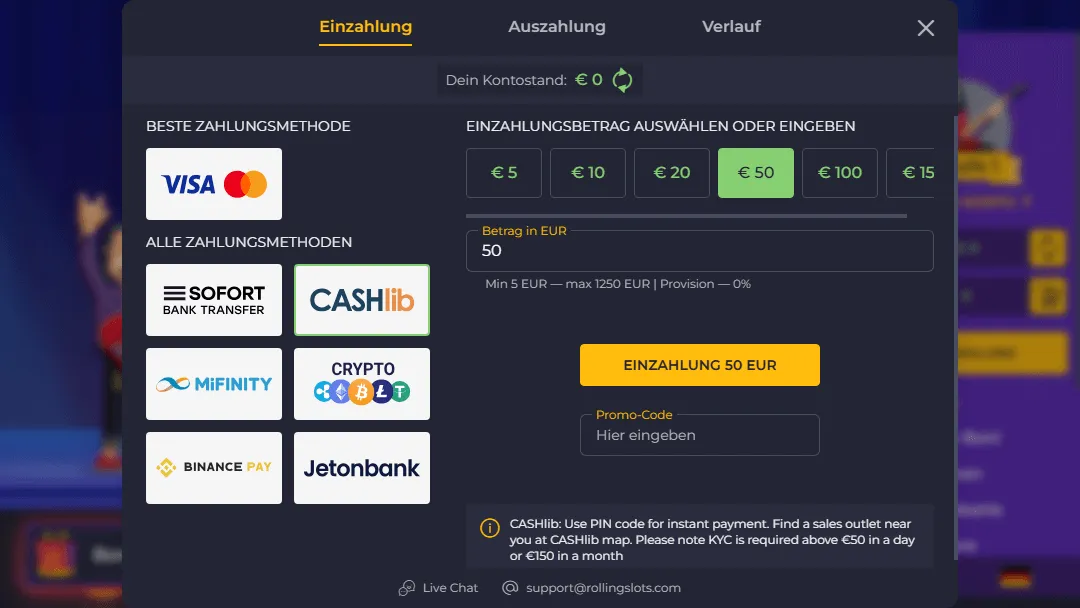Image resolution: width=1080 pixels, height=608 pixels.
Task: Pick MiFinity as the deposit method
Action: [x=213, y=384]
